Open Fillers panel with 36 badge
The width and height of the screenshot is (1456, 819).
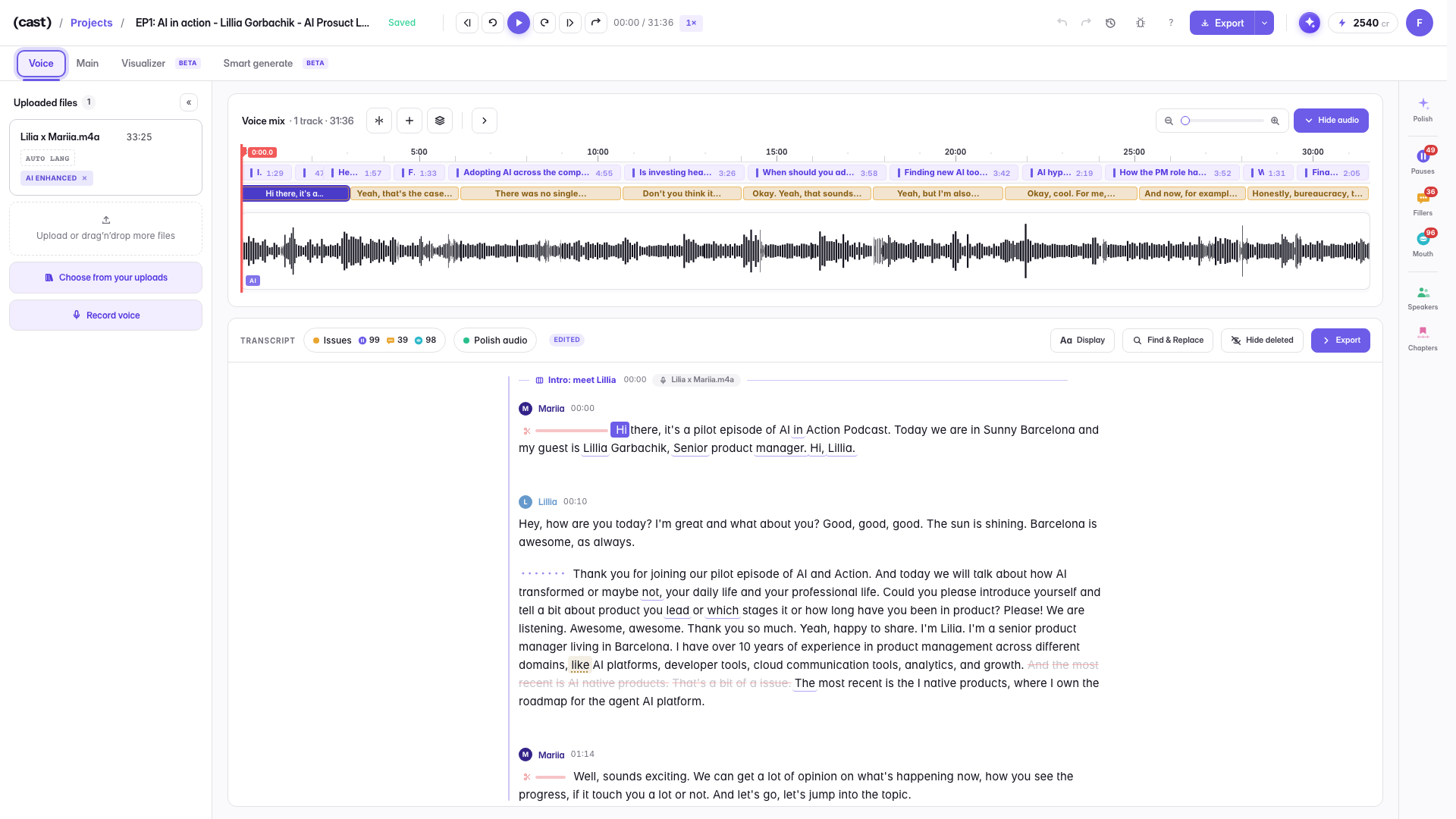pos(1423,202)
